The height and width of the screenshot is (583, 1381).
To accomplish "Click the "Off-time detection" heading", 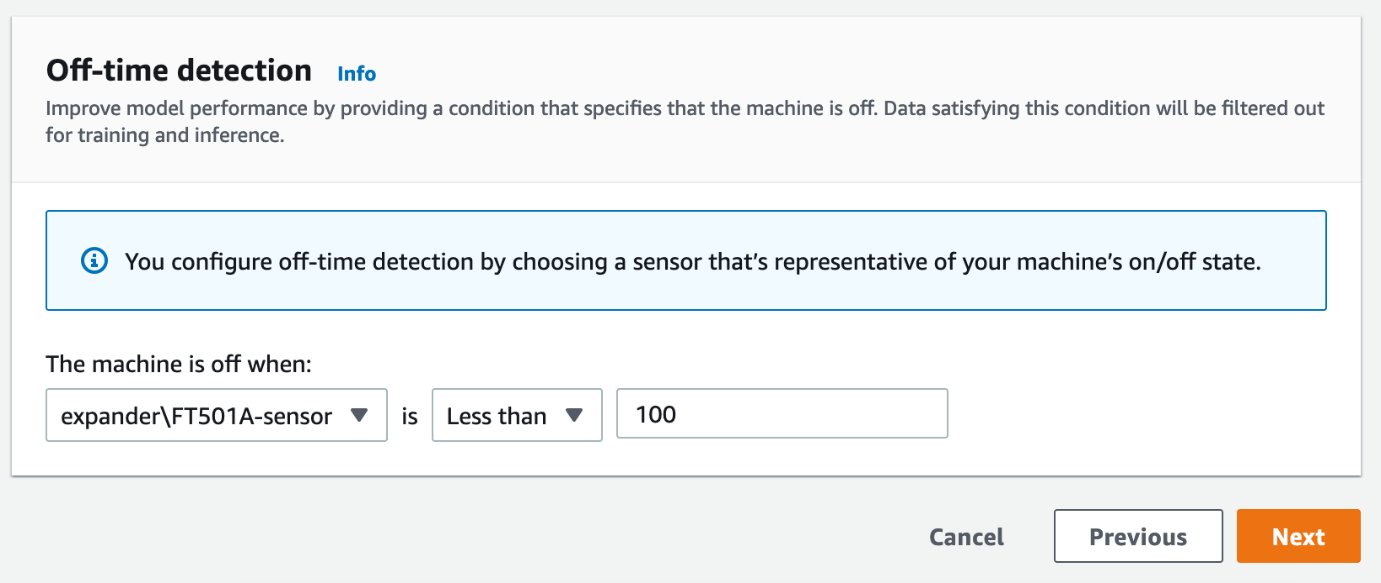I will [179, 71].
